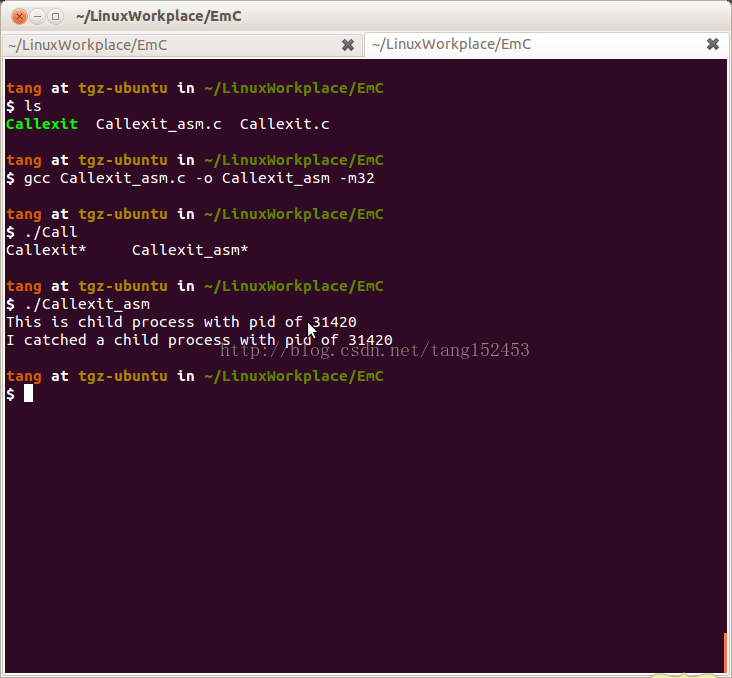This screenshot has height=678, width=732.
Task: Click the blinking cursor at last prompt
Action: click(29, 394)
